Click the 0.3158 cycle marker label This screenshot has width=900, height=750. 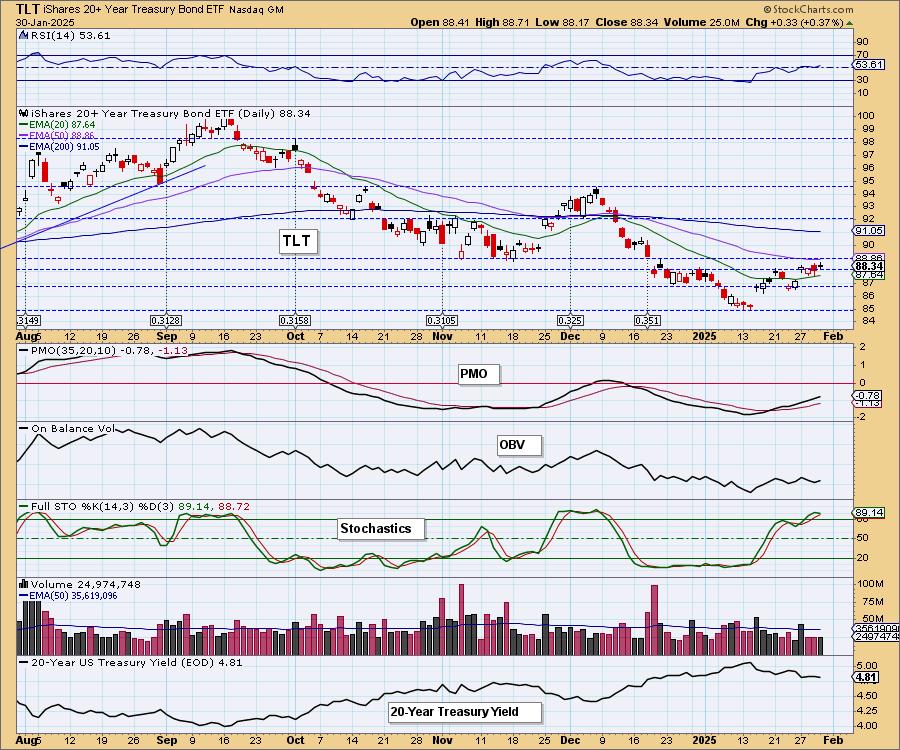(295, 320)
